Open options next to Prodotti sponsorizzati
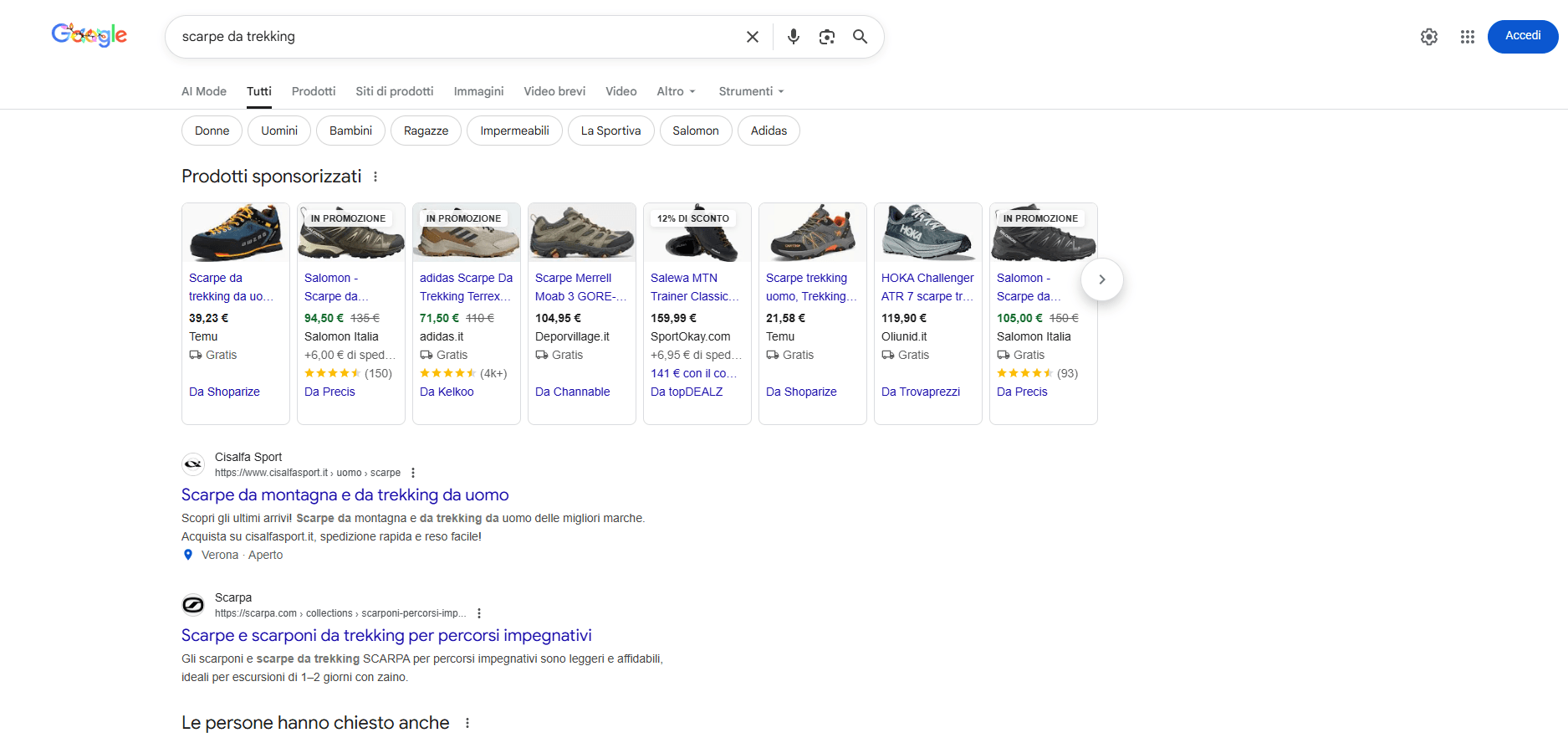This screenshot has height=743, width=1568. pos(375,177)
